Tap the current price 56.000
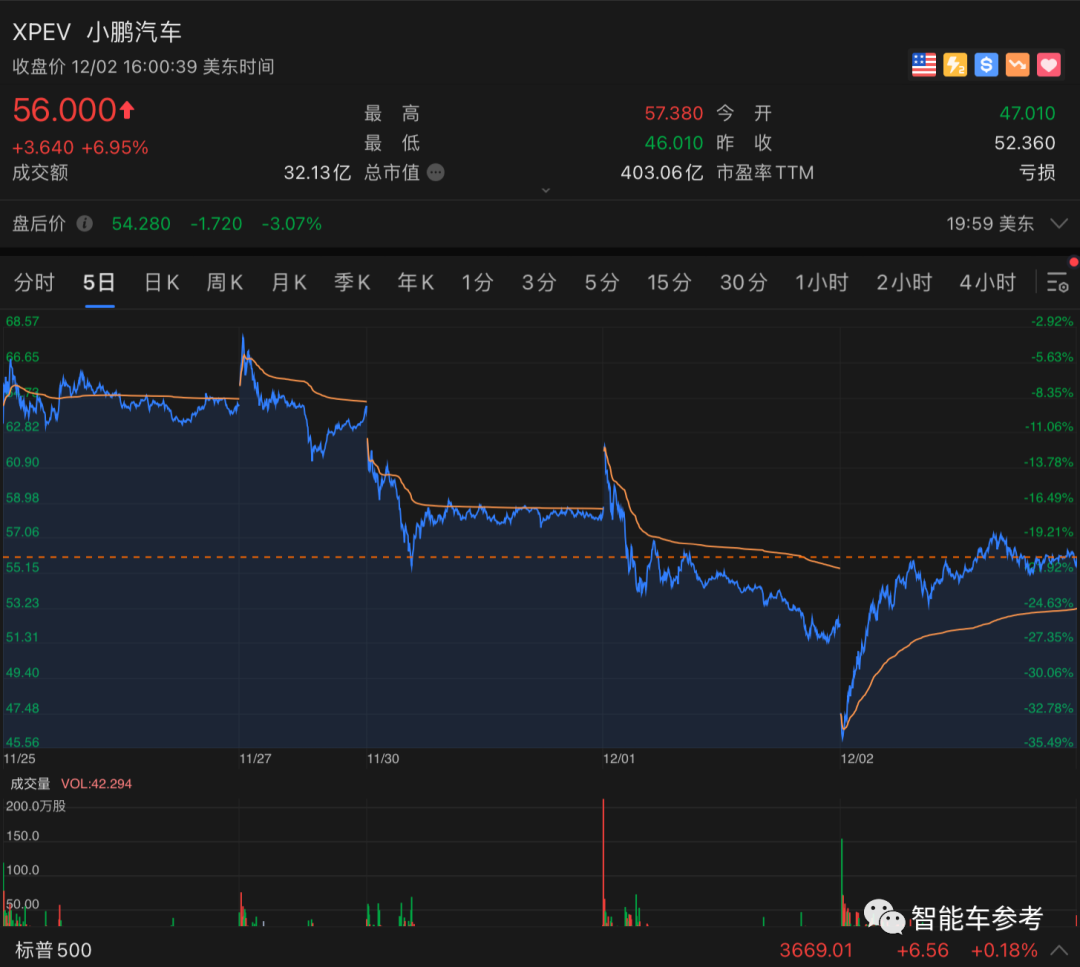1080x967 pixels. (64, 110)
